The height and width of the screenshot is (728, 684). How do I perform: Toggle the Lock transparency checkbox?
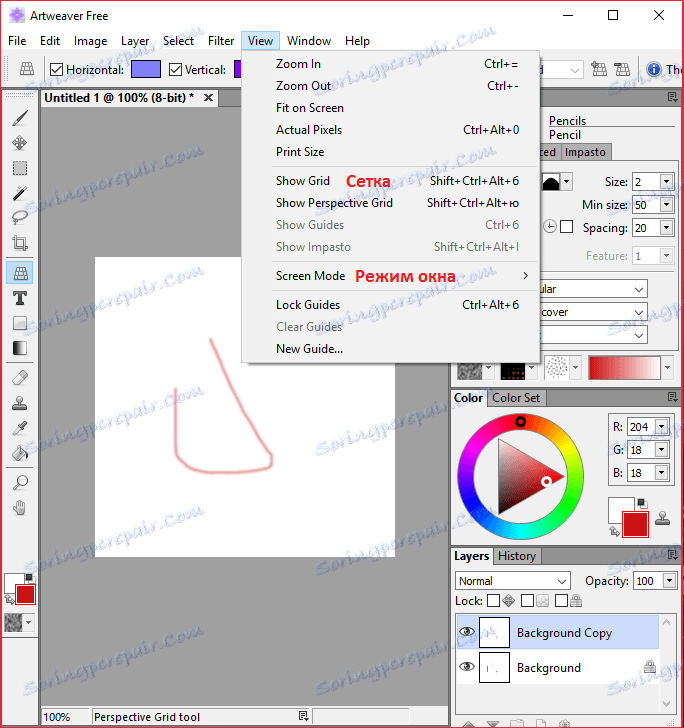[x=528, y=601]
